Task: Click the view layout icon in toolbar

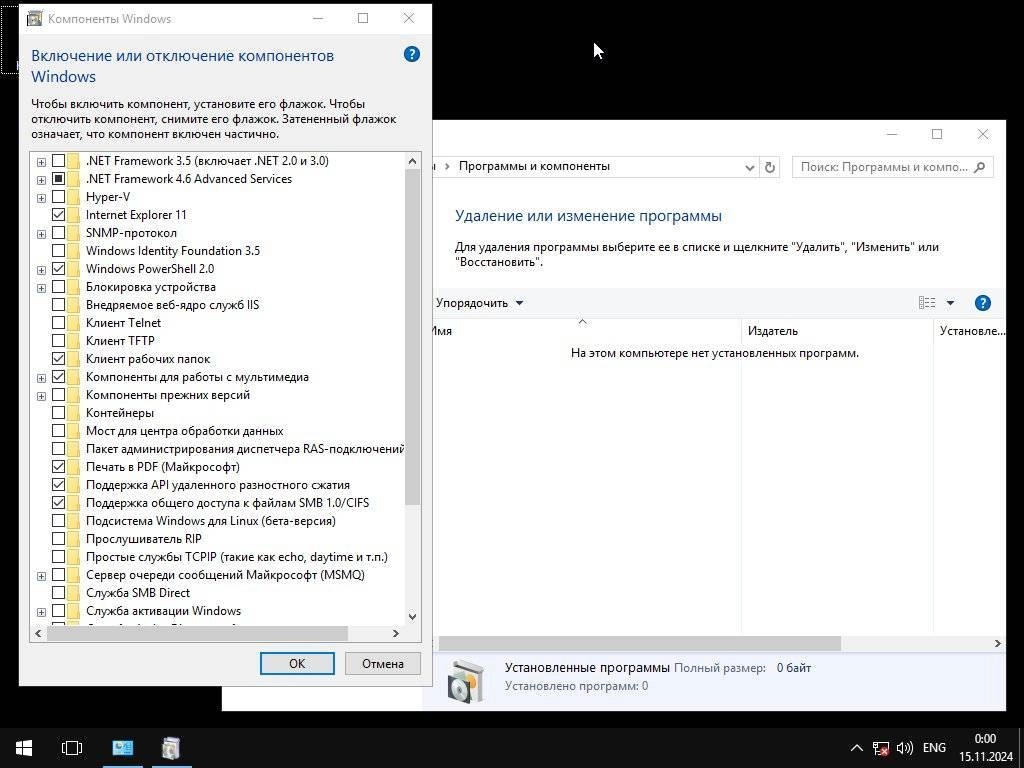Action: (927, 302)
